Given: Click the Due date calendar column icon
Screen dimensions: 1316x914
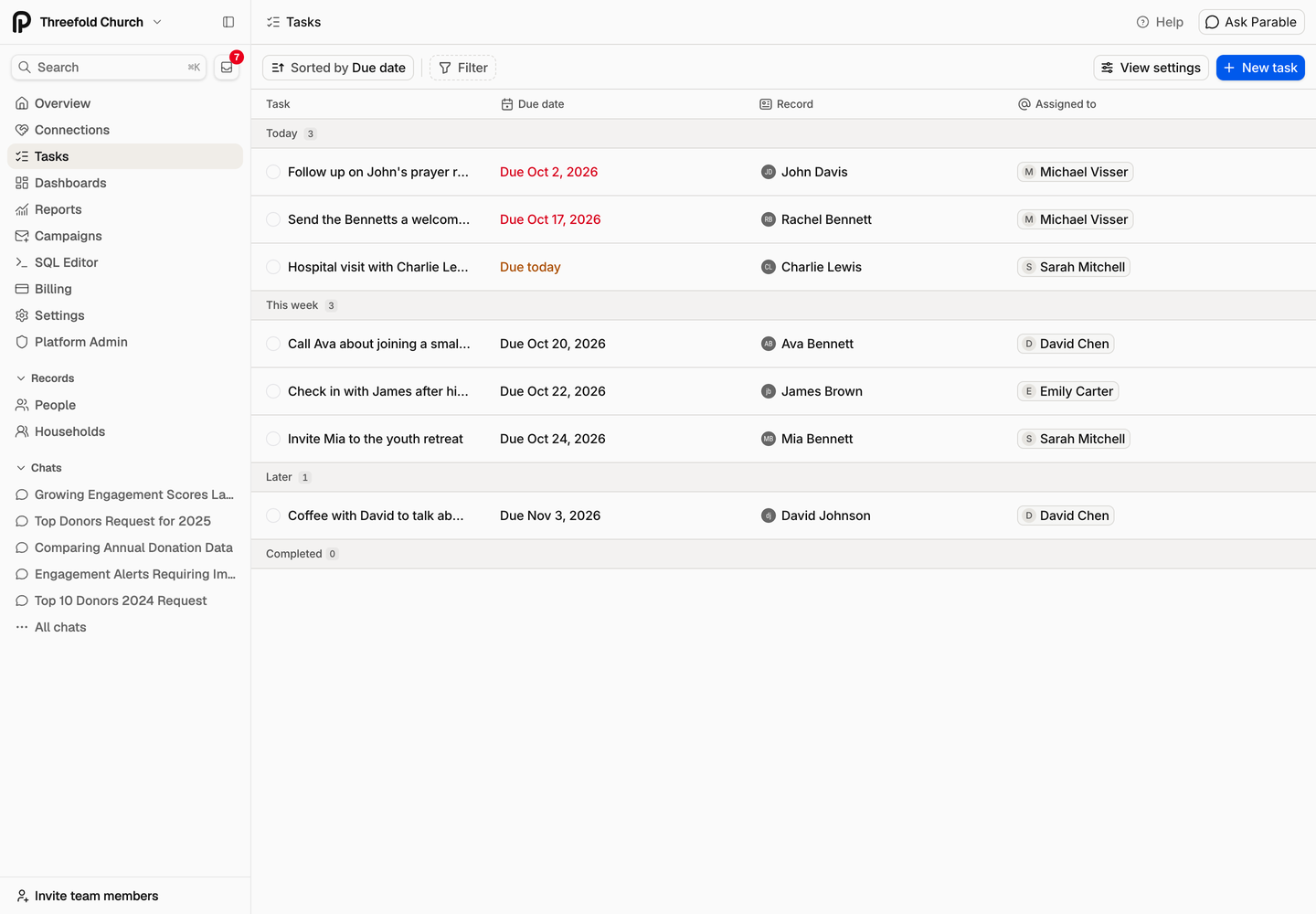Looking at the screenshot, I should [507, 104].
